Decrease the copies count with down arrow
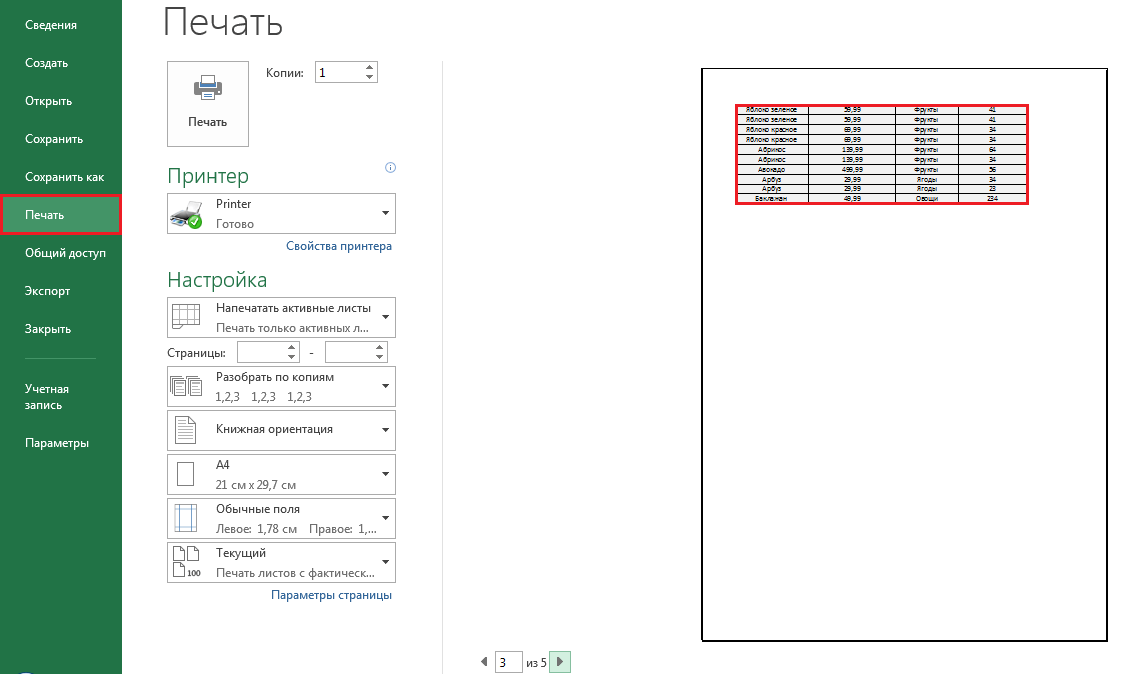 tap(370, 77)
